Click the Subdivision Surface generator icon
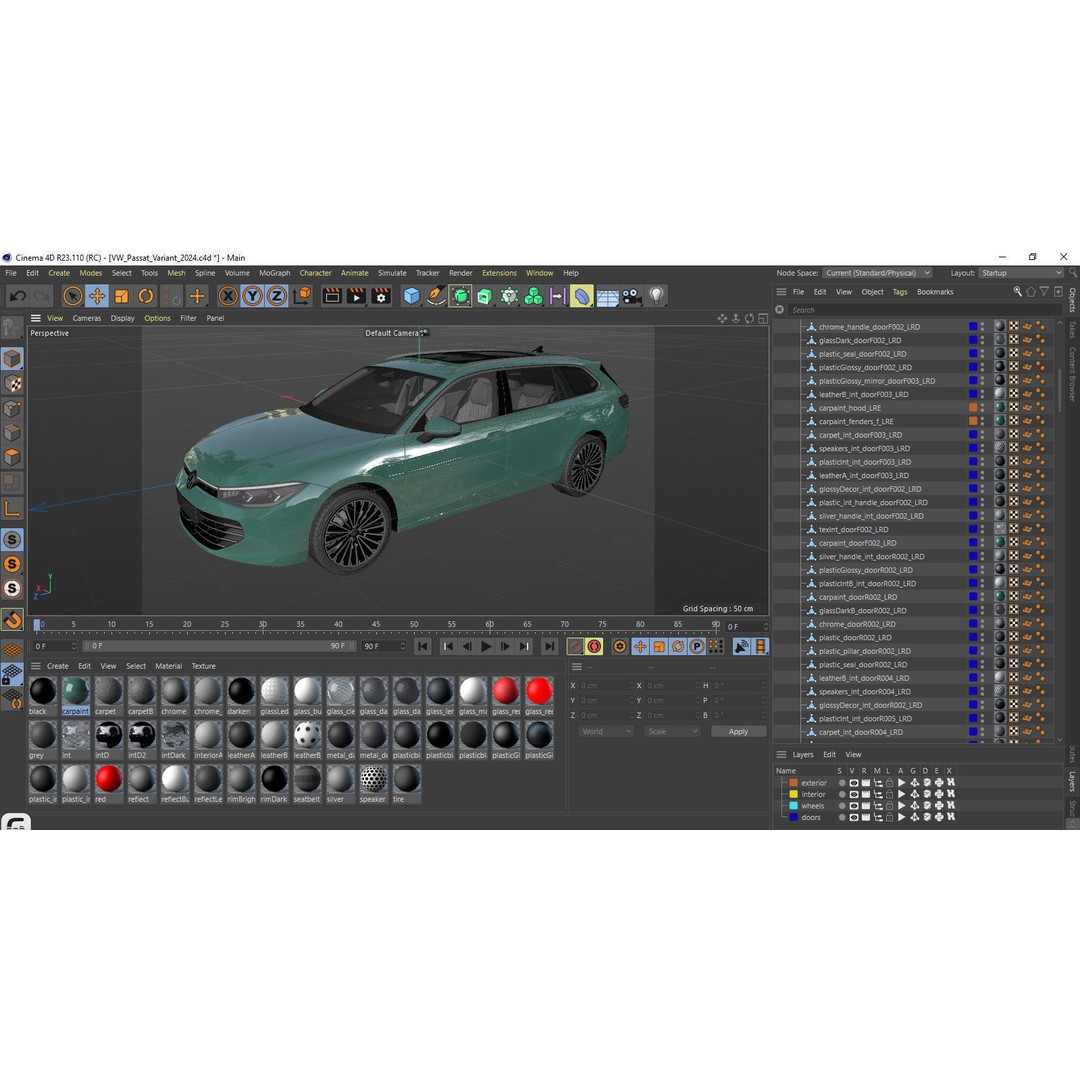Screen dimensions: 1080x1080 tap(461, 296)
